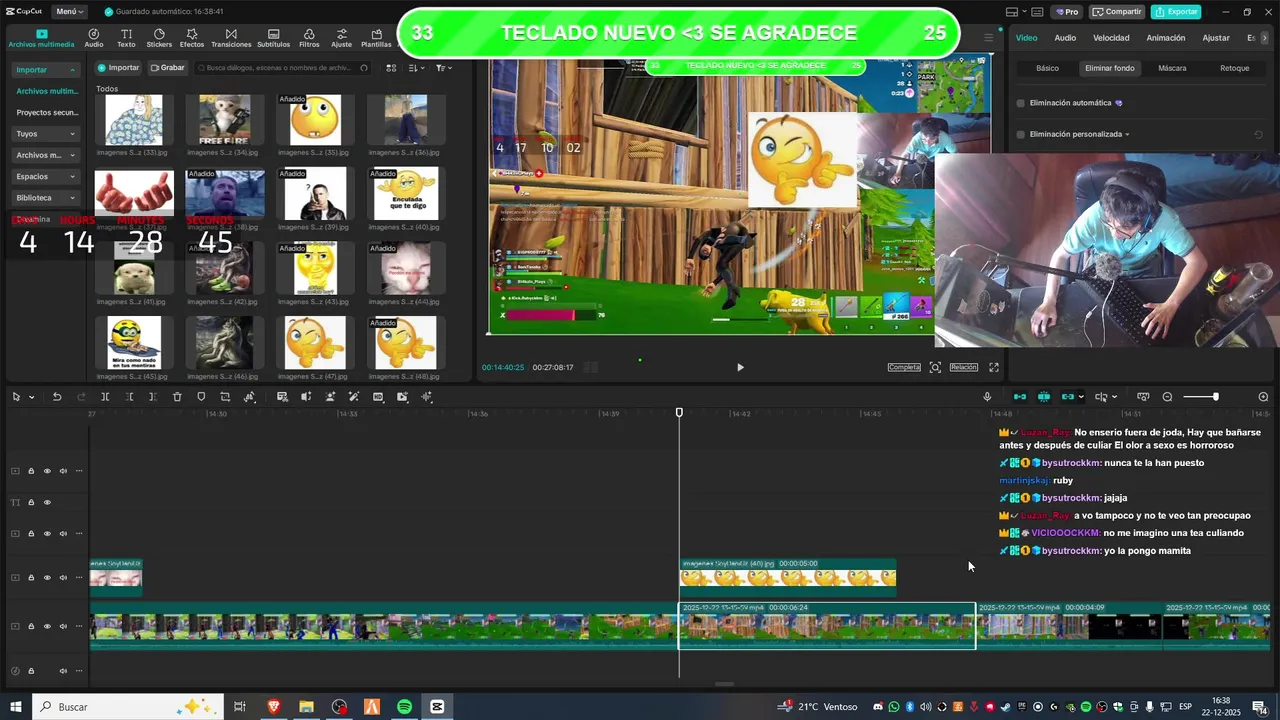Lock the main video track

[x=31, y=627]
